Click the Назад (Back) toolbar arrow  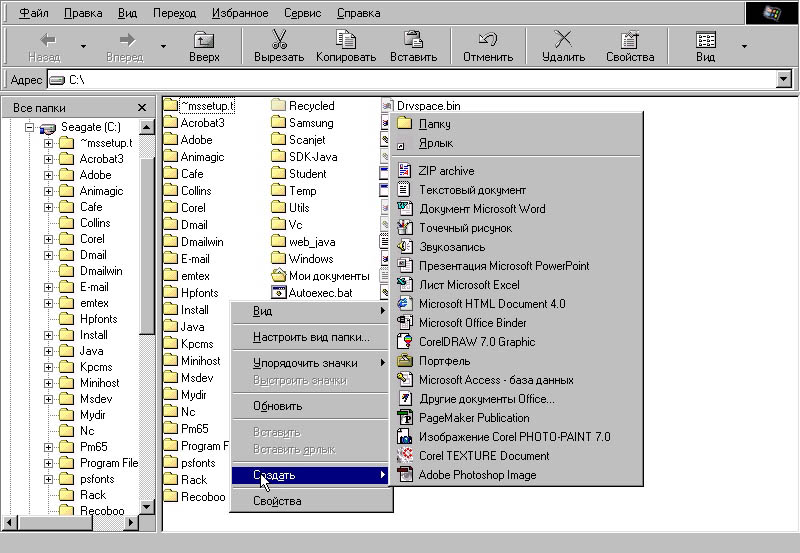point(48,40)
